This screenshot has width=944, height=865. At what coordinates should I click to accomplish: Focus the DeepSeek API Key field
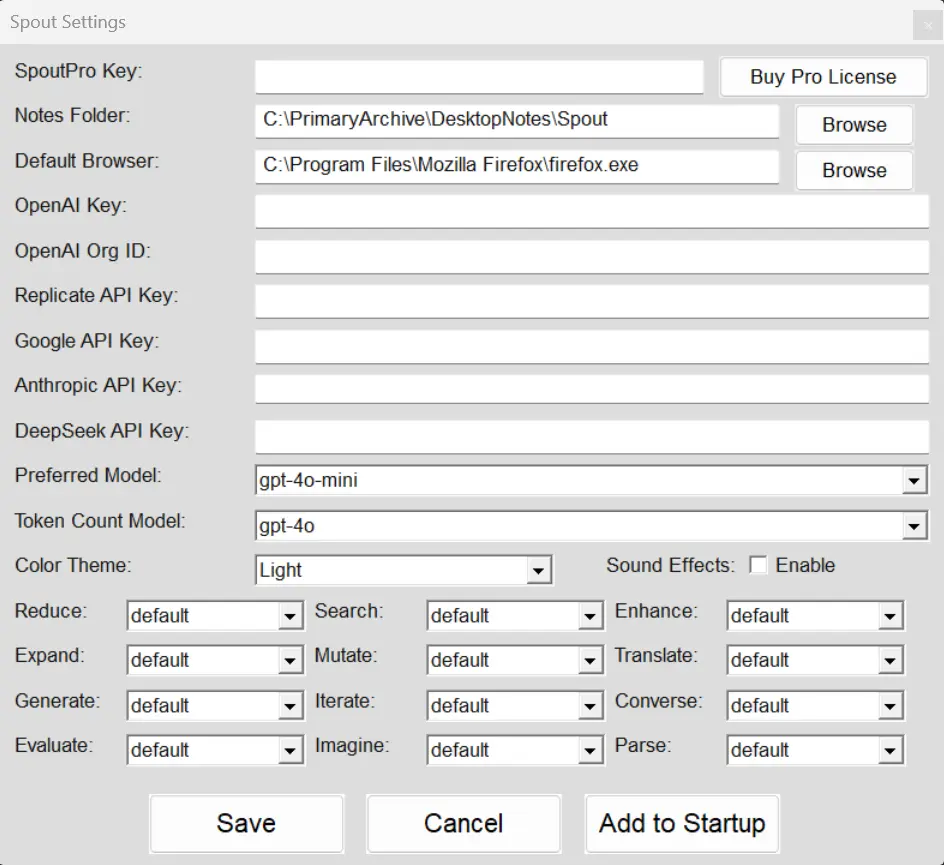tap(592, 436)
